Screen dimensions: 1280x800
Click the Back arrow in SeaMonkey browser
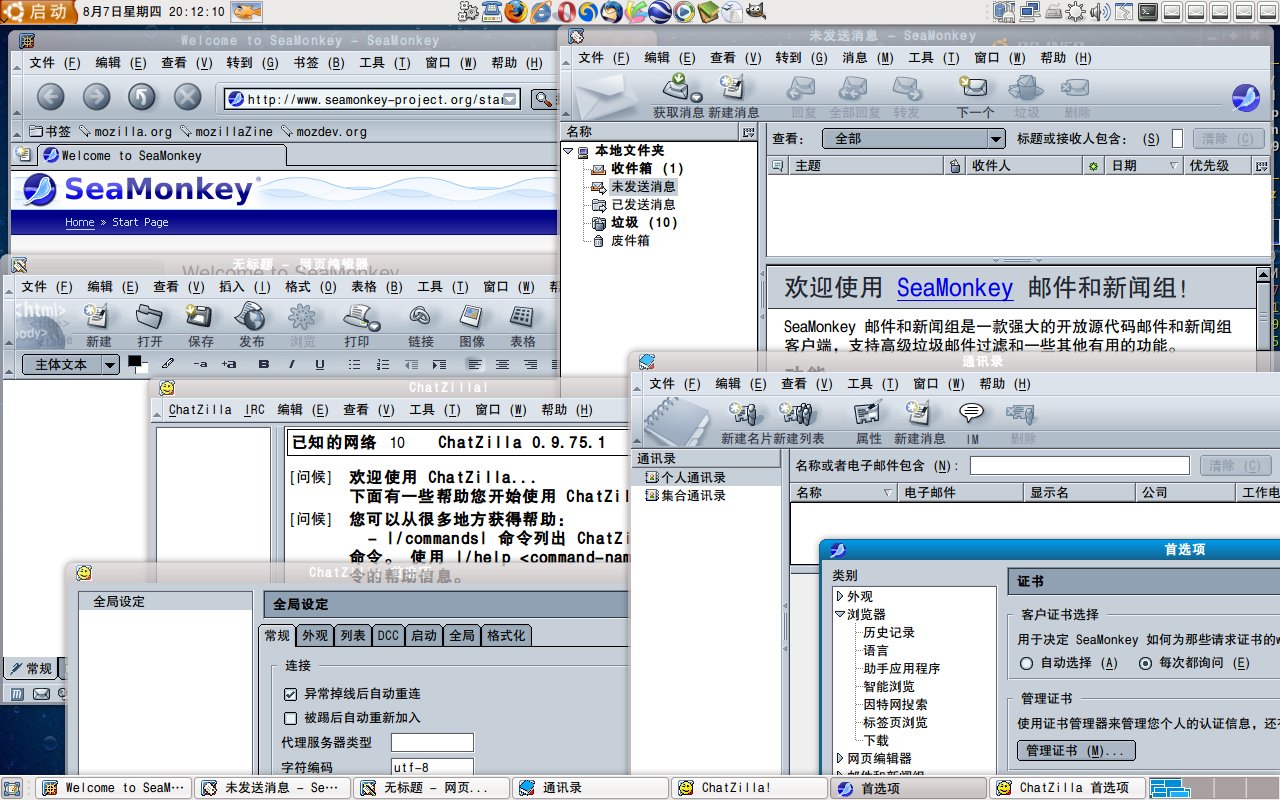pos(50,97)
